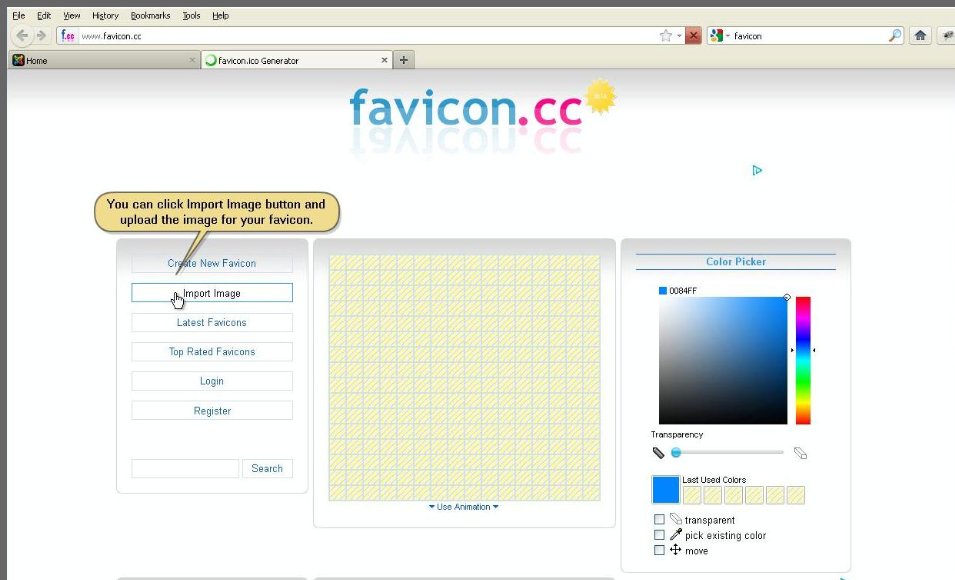Switch to the Home tab
Viewport: 955px width, 580px height.
pyautogui.click(x=104, y=60)
